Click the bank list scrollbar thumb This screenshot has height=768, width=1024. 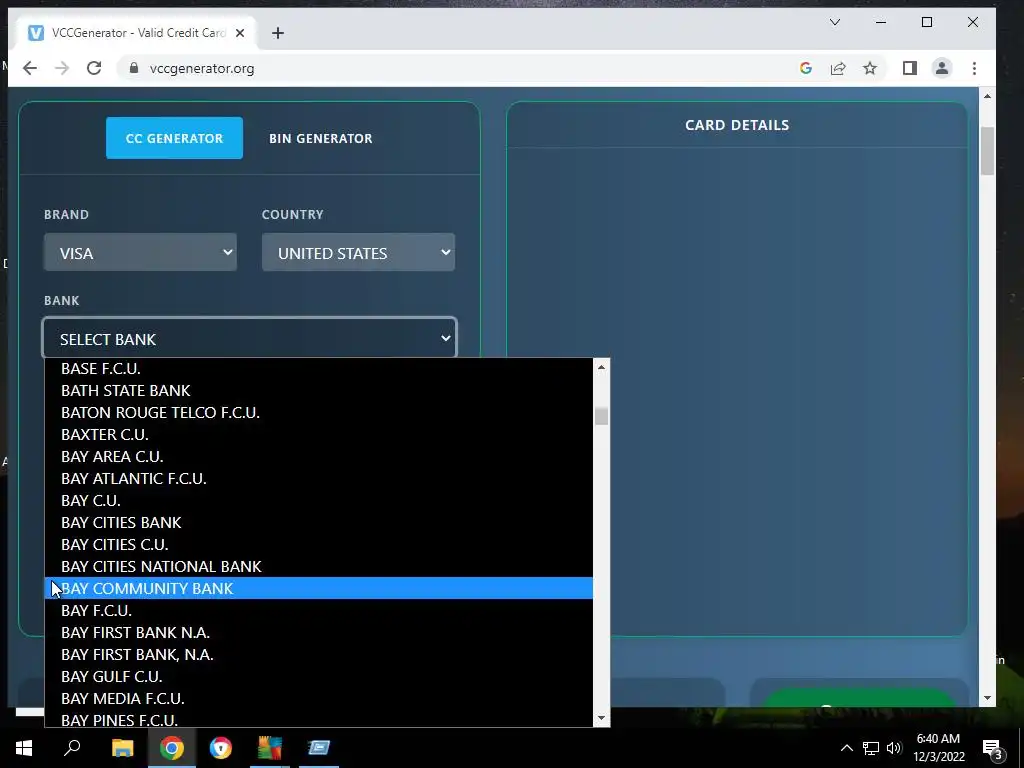601,416
